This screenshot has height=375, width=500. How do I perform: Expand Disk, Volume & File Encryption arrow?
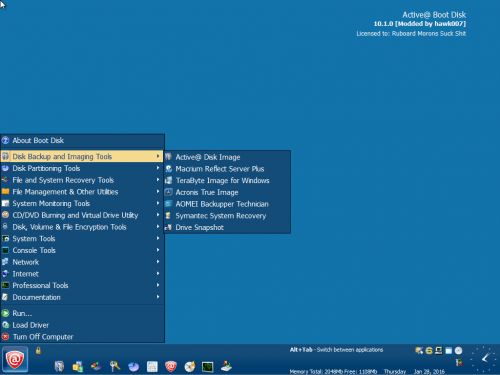pyautogui.click(x=158, y=227)
